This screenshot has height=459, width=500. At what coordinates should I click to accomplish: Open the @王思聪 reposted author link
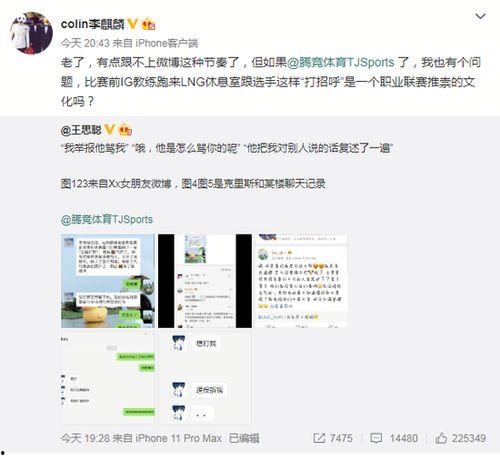(81, 130)
